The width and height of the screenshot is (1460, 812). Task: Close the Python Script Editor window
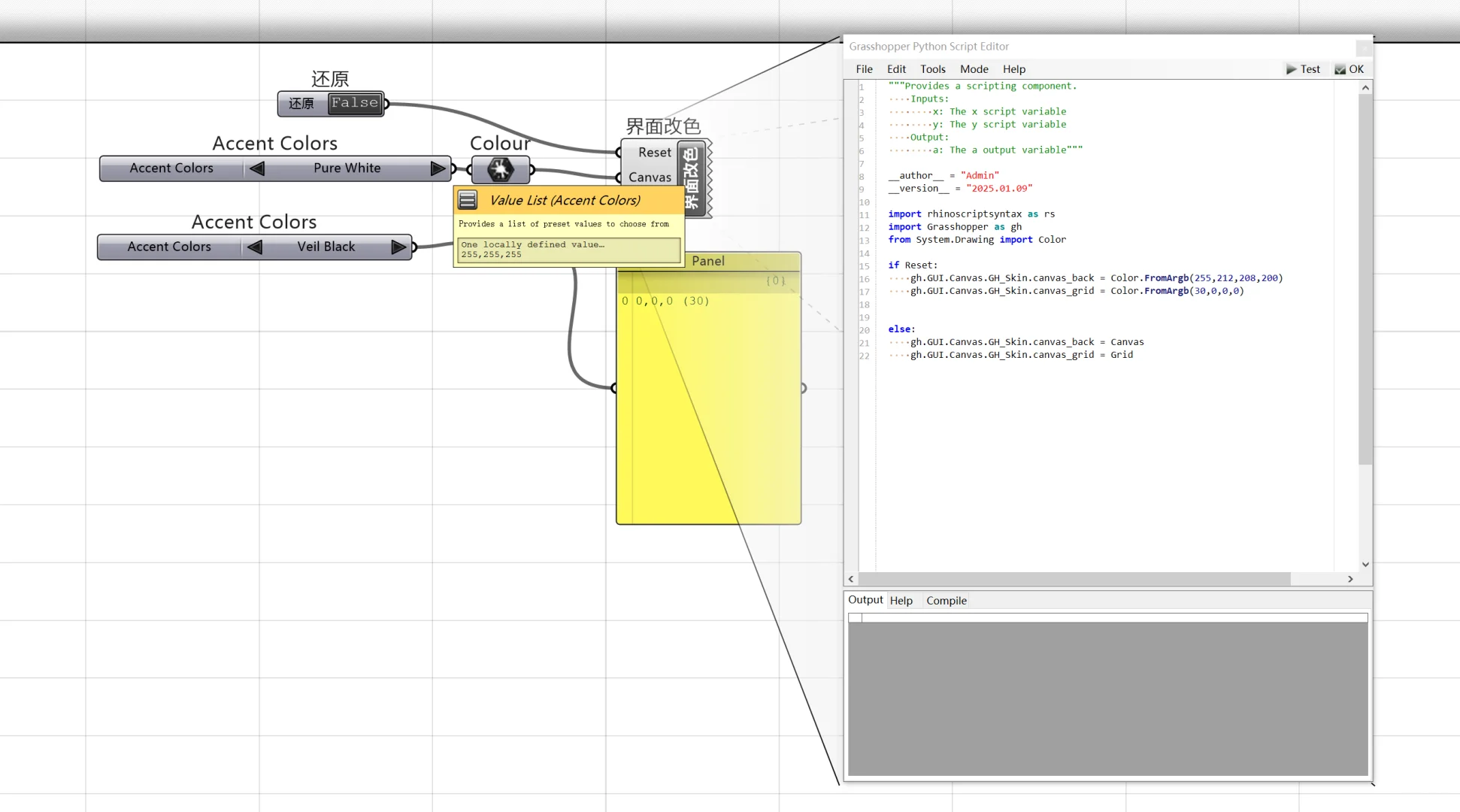point(1363,48)
